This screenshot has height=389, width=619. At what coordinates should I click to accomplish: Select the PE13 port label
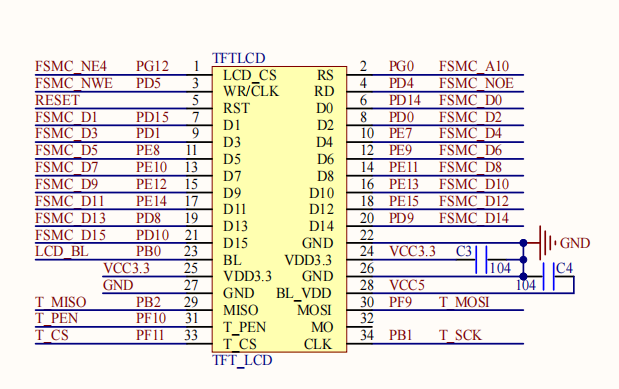(404, 184)
